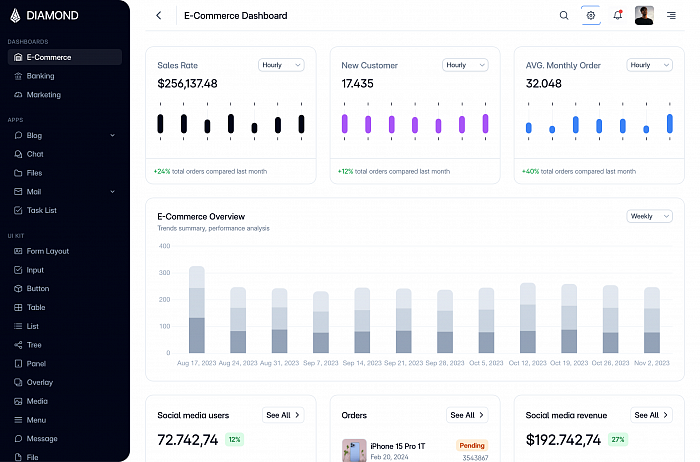Select Banking in the sidebar
This screenshot has width=700, height=462.
(65, 76)
